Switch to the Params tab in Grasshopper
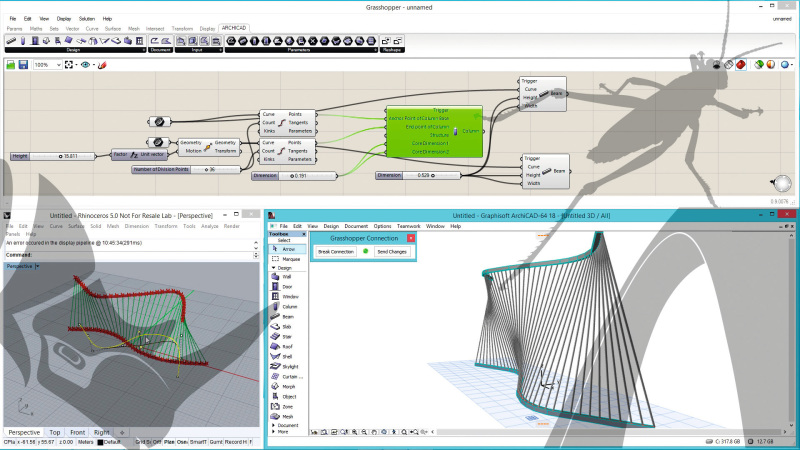Screen dimensions: 800x450 (x=14, y=29)
